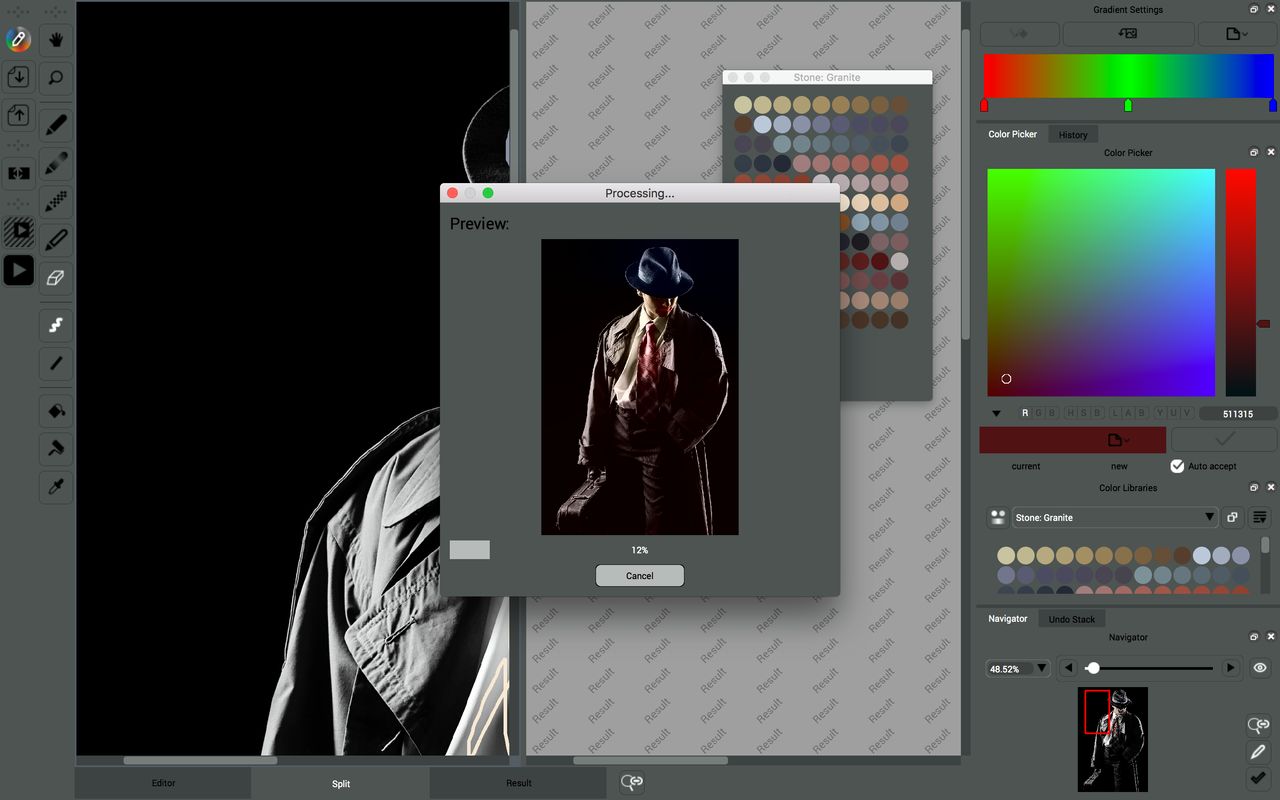
Task: Switch to the Editor view tab
Action: tap(163, 783)
